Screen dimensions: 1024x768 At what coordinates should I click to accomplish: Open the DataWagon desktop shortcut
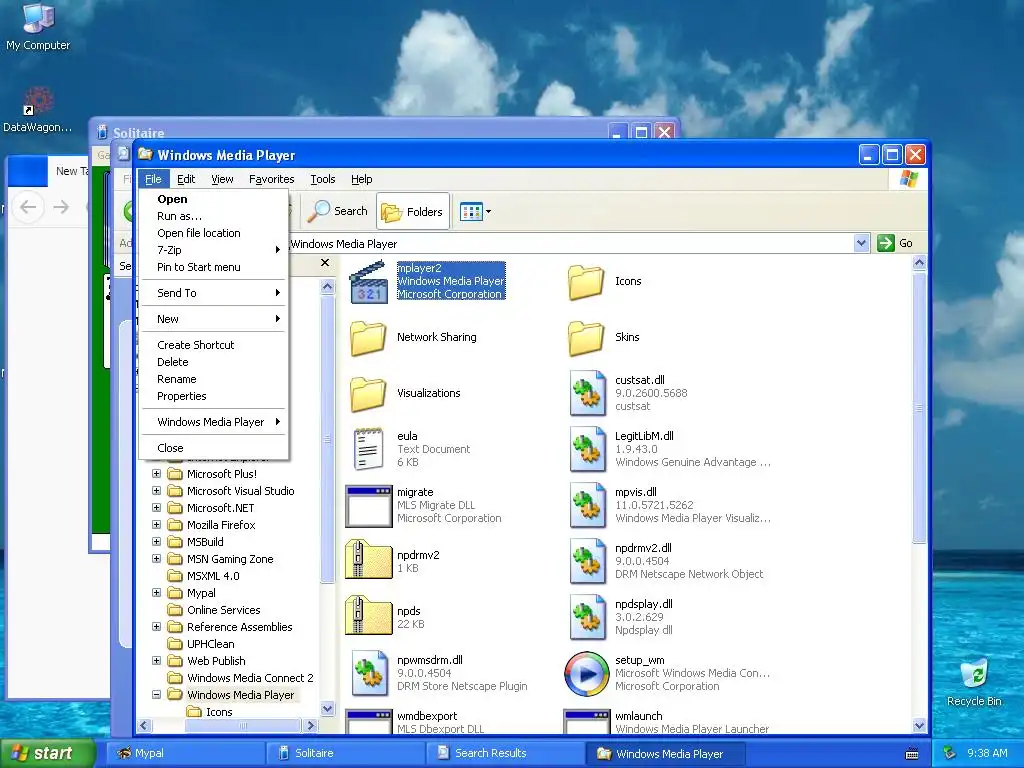[x=37, y=110]
